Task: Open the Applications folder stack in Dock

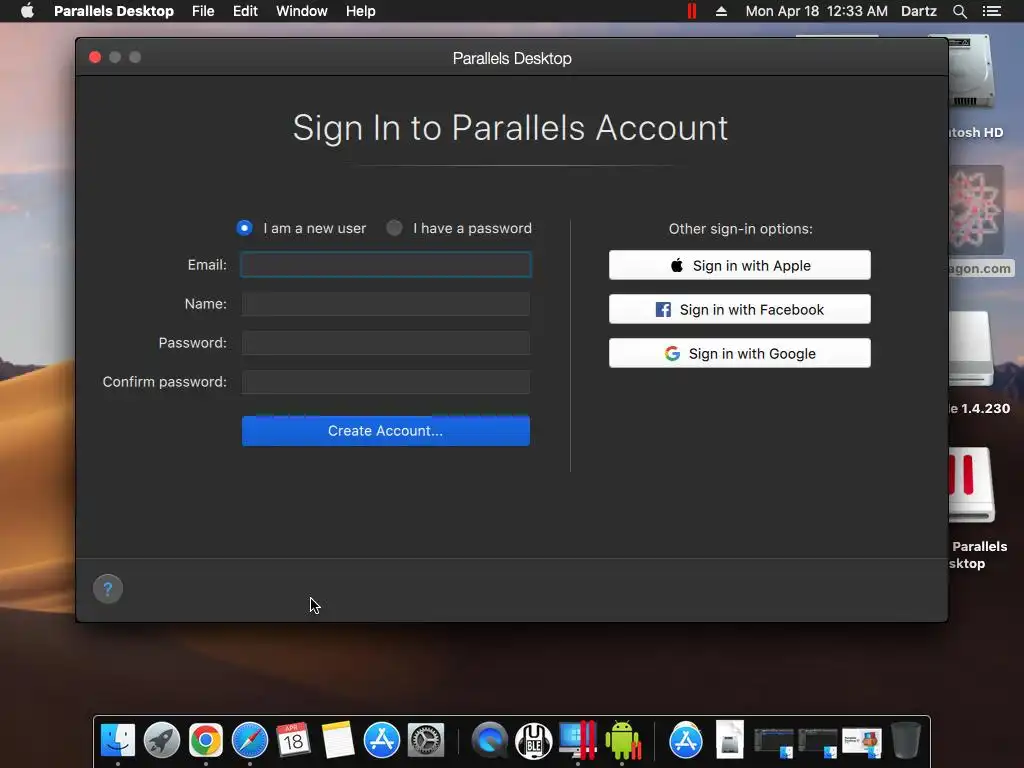Action: tap(686, 740)
